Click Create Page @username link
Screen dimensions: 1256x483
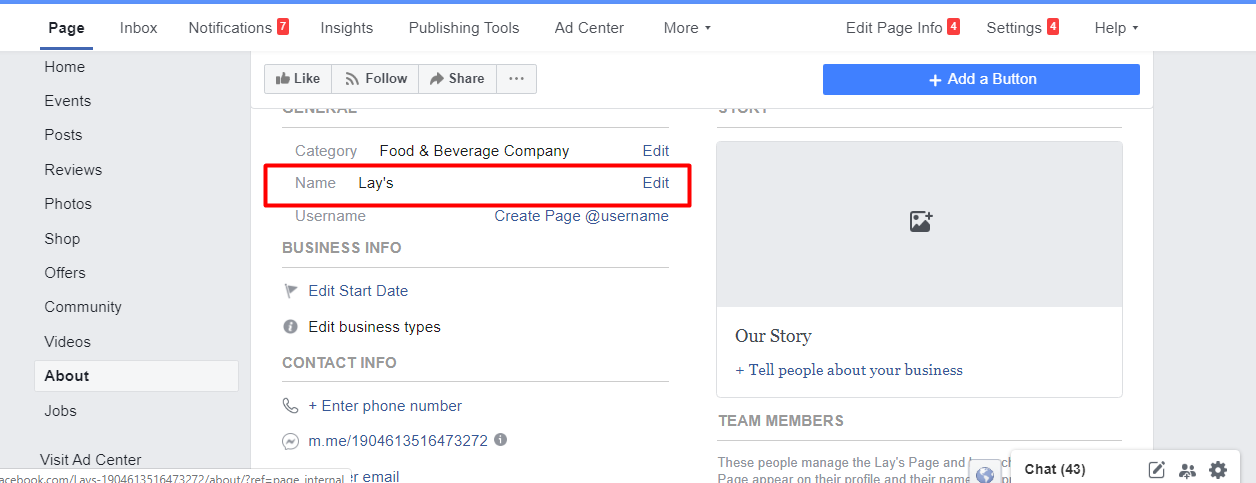click(x=582, y=216)
